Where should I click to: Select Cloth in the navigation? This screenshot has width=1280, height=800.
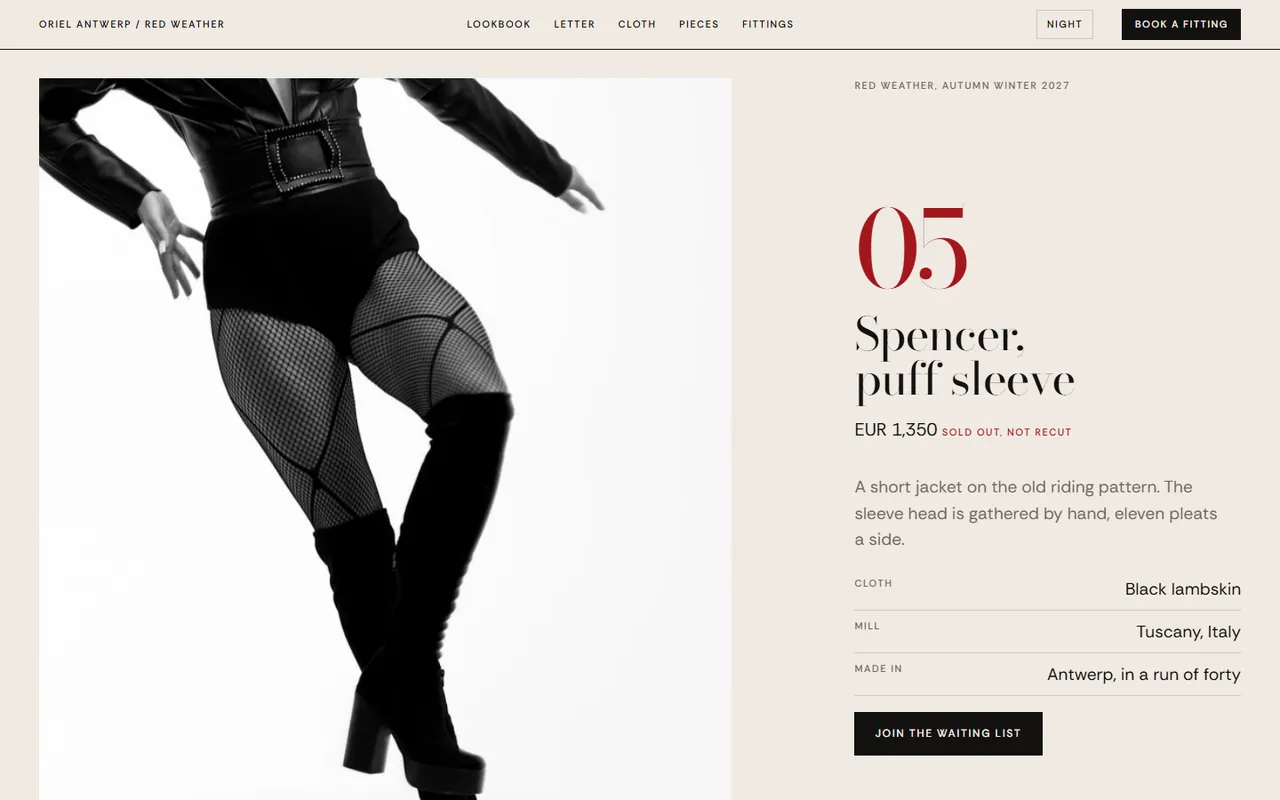click(637, 24)
